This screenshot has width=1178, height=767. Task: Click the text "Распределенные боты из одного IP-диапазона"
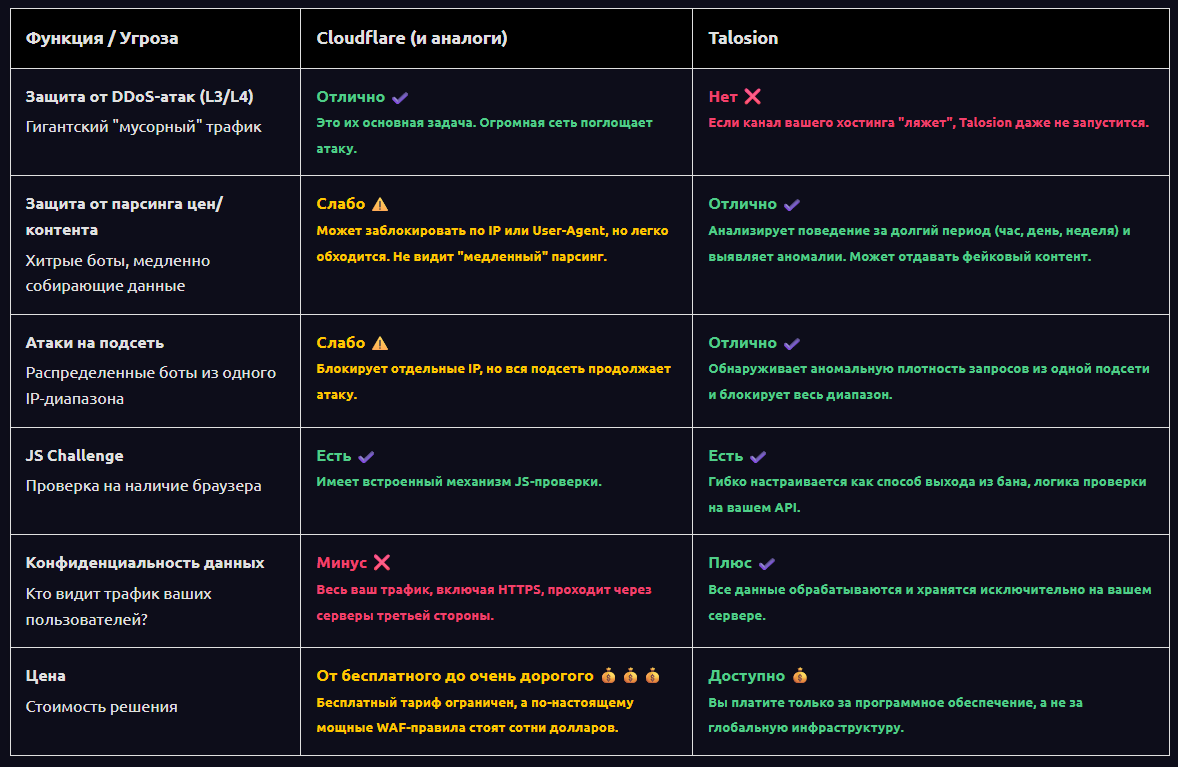click(x=151, y=385)
